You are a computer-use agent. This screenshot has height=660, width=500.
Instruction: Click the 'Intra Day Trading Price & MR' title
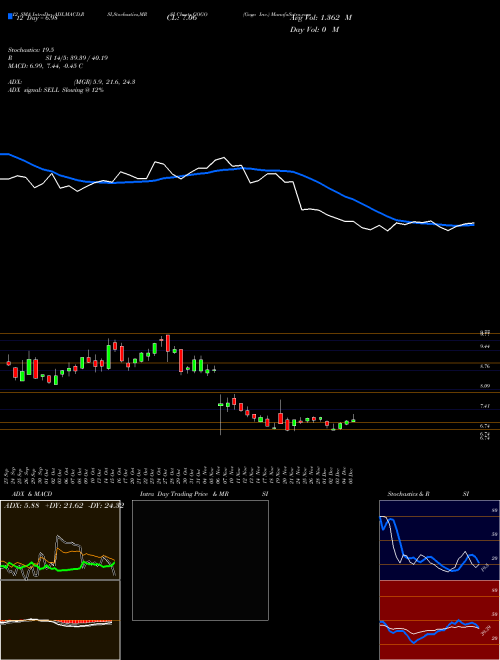click(x=184, y=494)
